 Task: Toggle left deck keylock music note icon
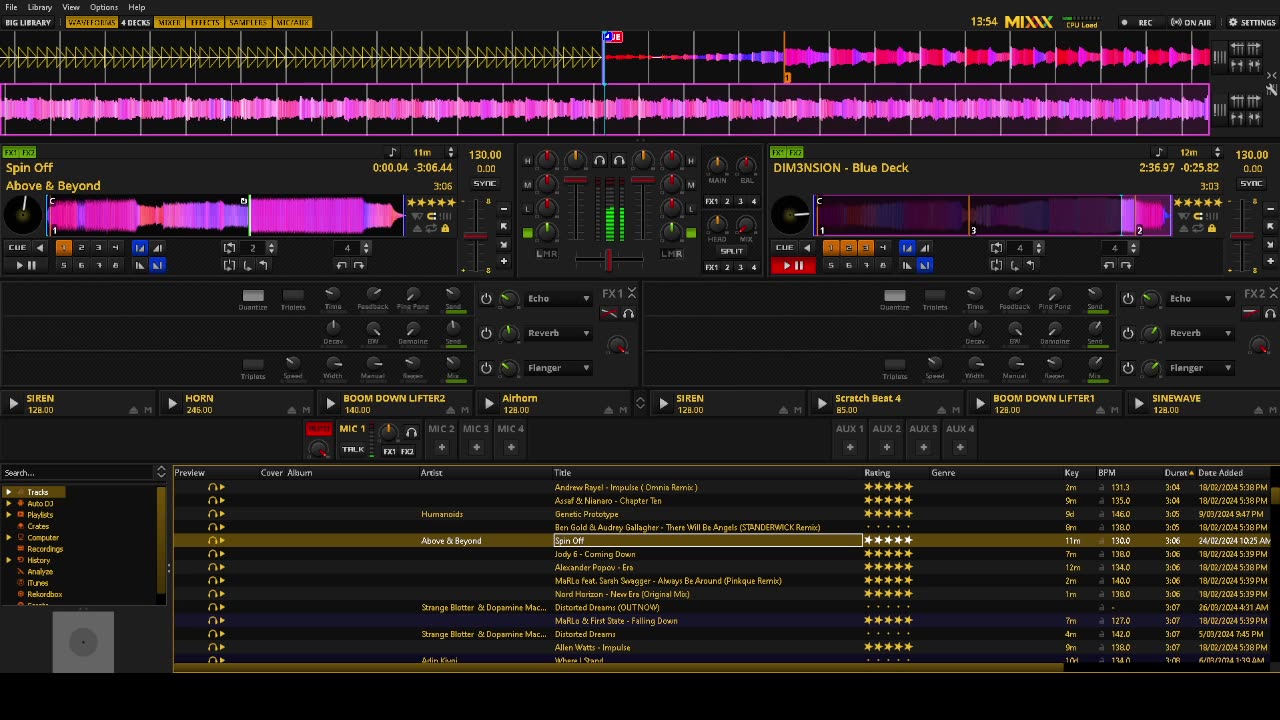coord(392,153)
